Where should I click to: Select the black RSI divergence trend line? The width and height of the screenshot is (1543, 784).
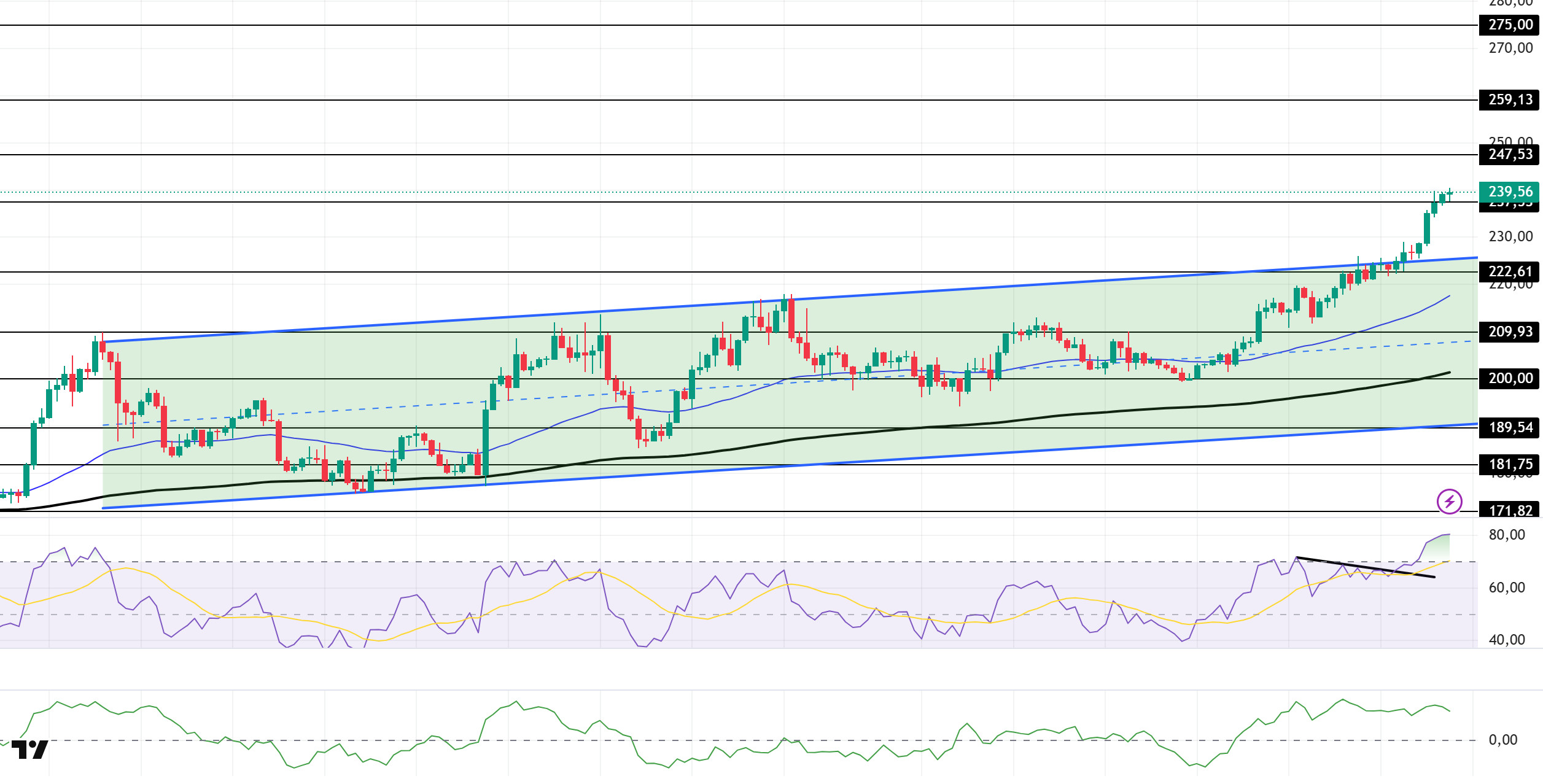point(1365,567)
